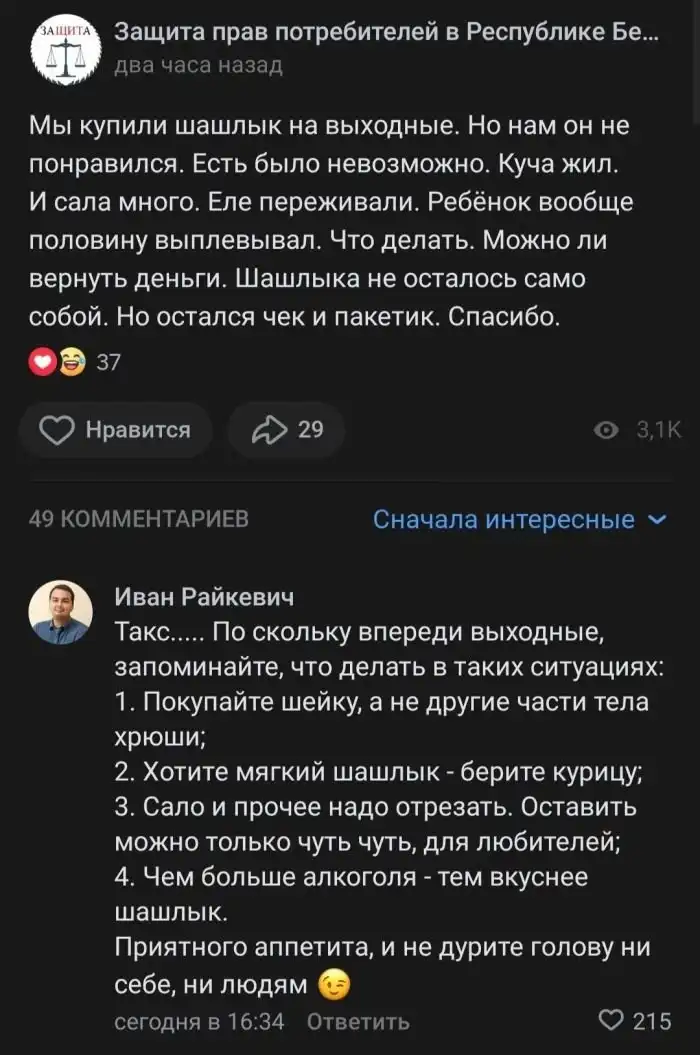This screenshot has height=1055, width=700.
Task: Click the laughing face reaction emoji
Action: [72, 362]
